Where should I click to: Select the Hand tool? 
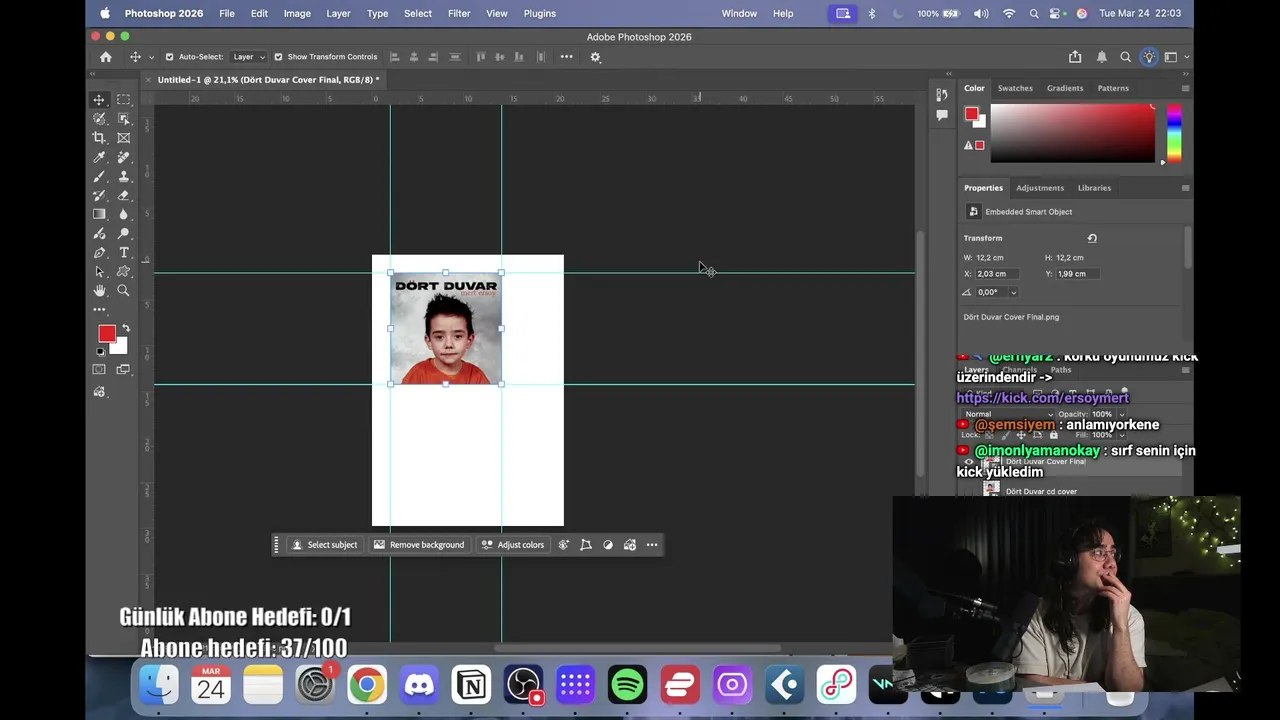(99, 291)
